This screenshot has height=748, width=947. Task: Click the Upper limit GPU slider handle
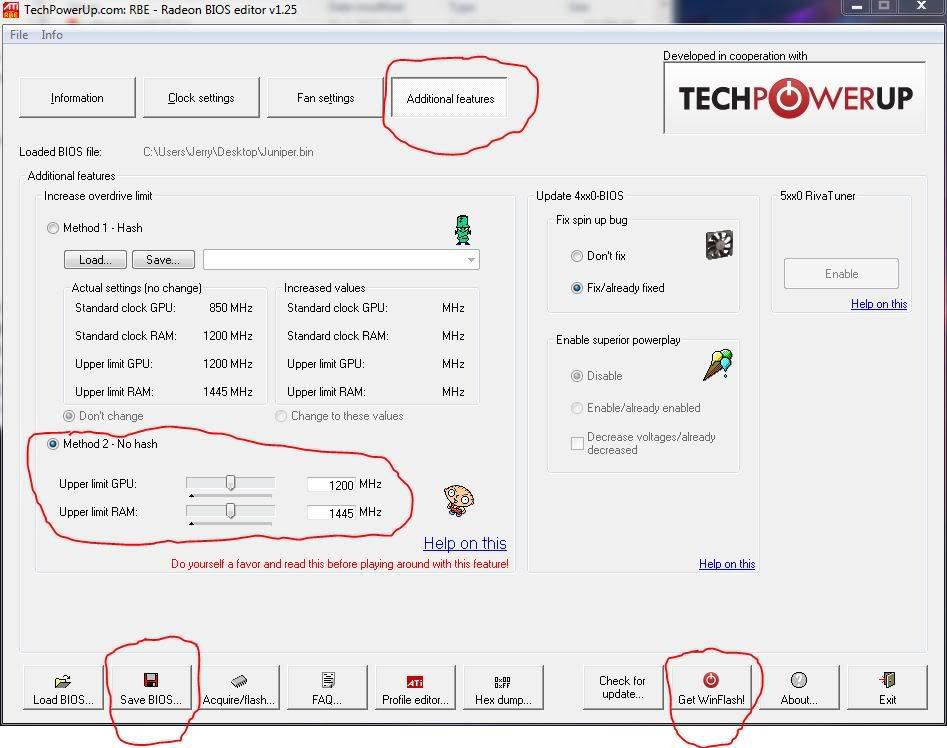230,483
